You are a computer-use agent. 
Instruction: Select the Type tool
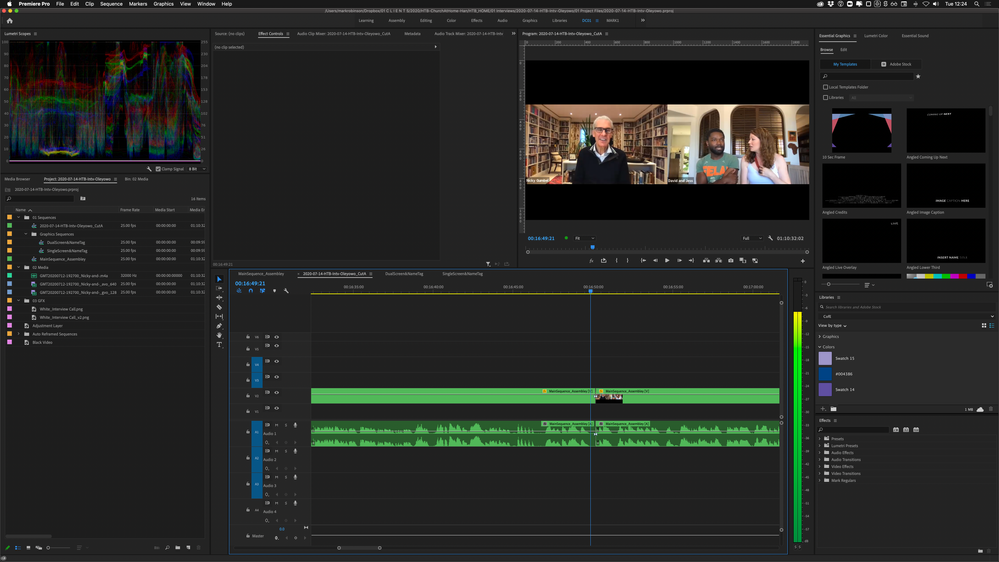[x=219, y=345]
